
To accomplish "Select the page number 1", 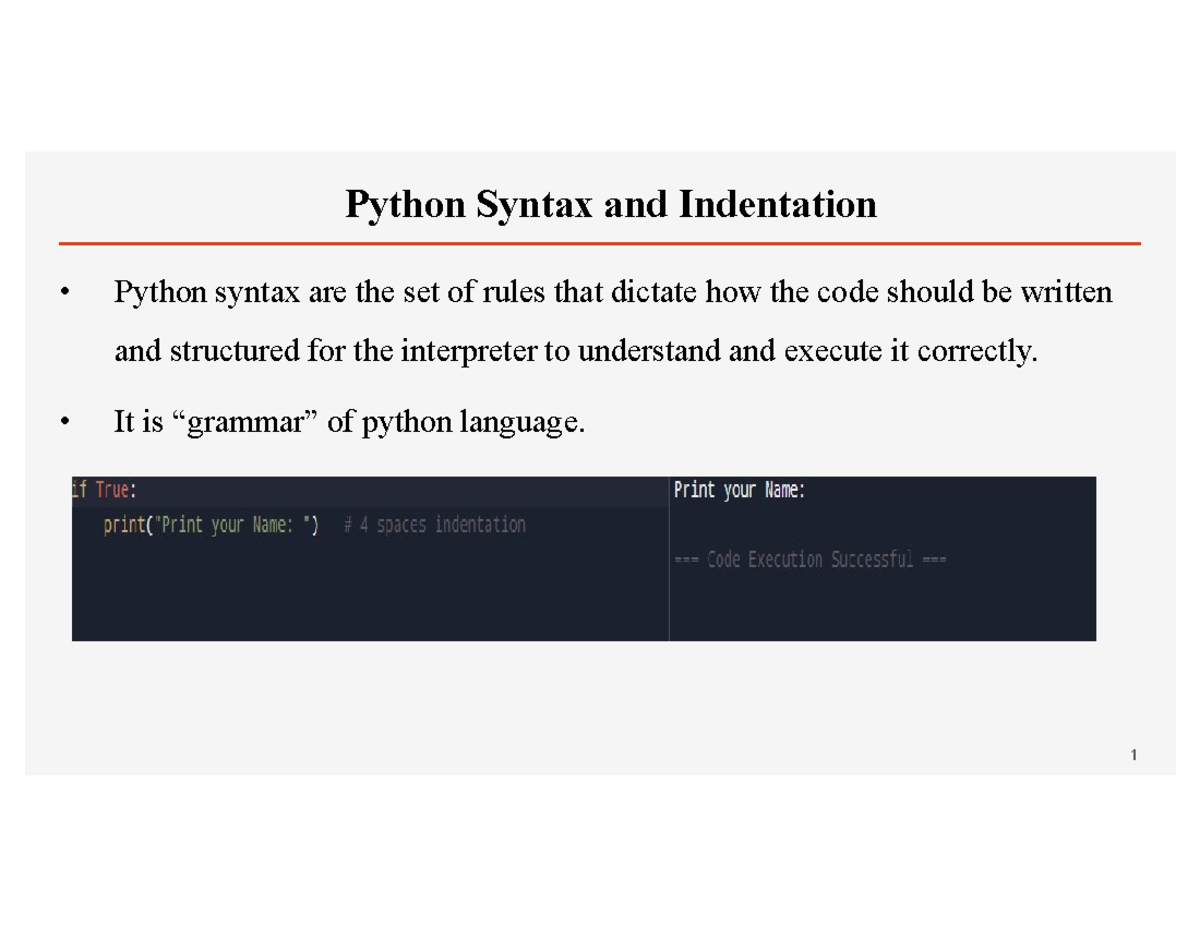I will point(1133,755).
